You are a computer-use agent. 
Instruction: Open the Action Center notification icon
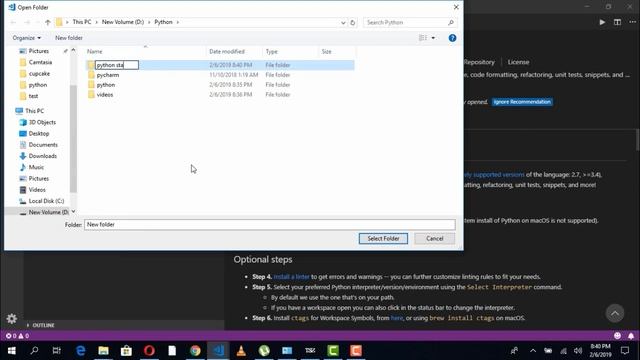[625, 351]
